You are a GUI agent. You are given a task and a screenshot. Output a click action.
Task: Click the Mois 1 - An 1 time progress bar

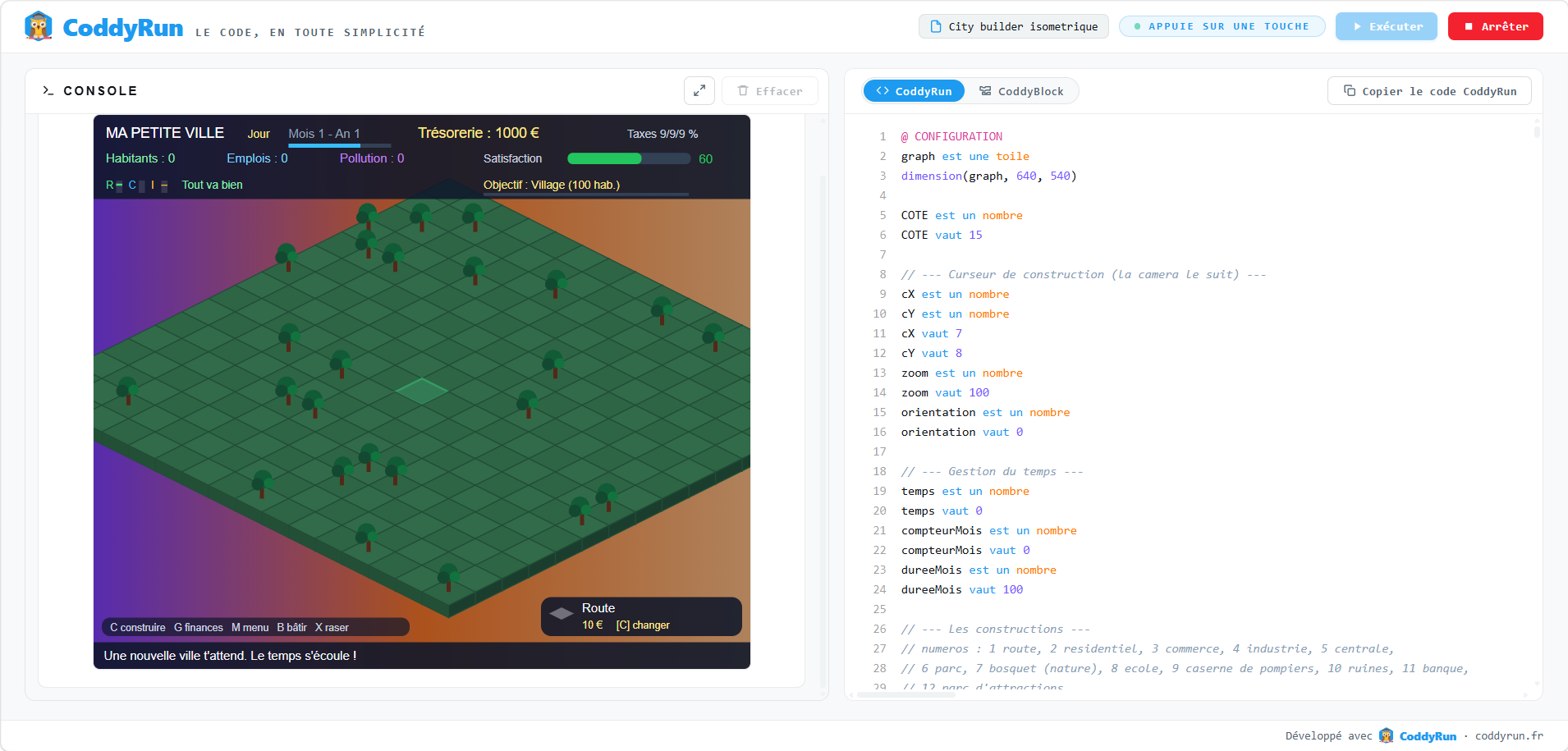coord(340,145)
